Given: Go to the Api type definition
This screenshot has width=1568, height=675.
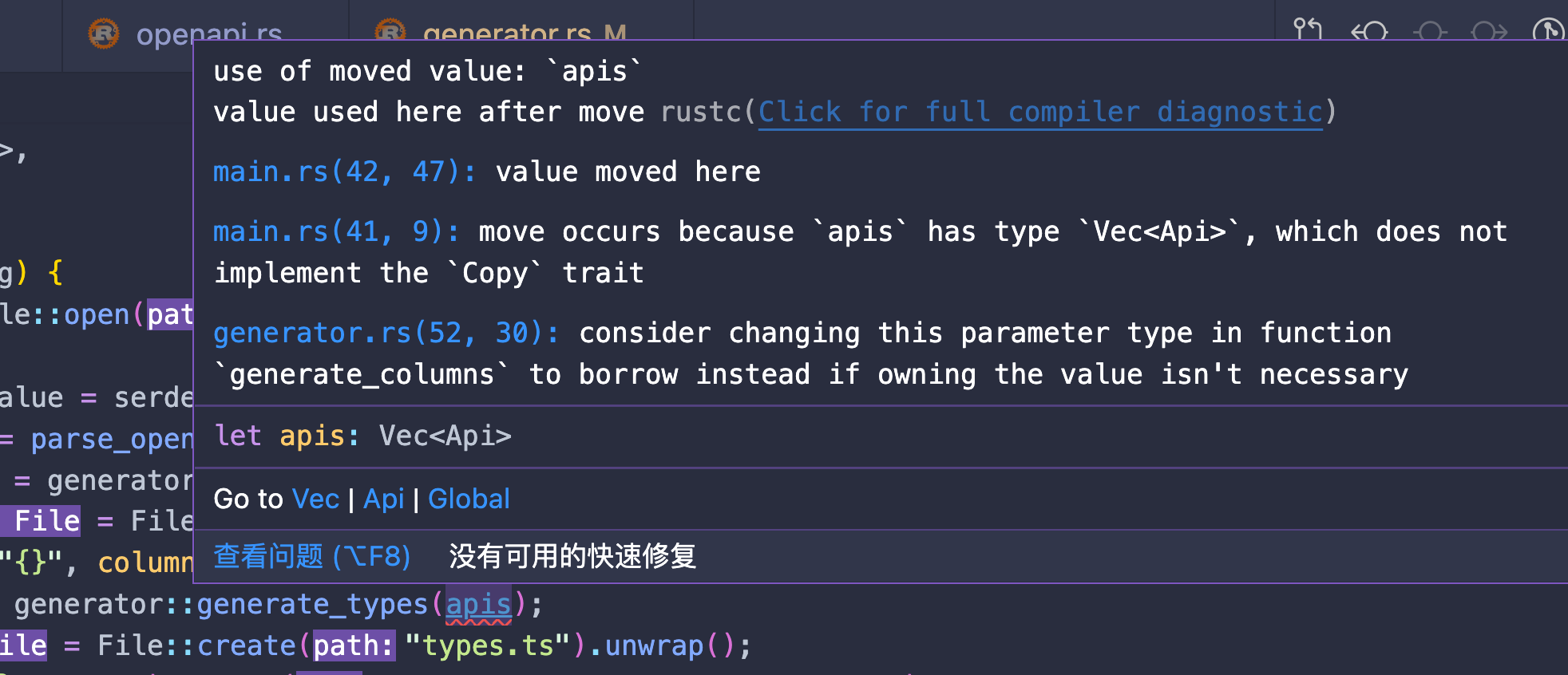Looking at the screenshot, I should click(x=384, y=498).
